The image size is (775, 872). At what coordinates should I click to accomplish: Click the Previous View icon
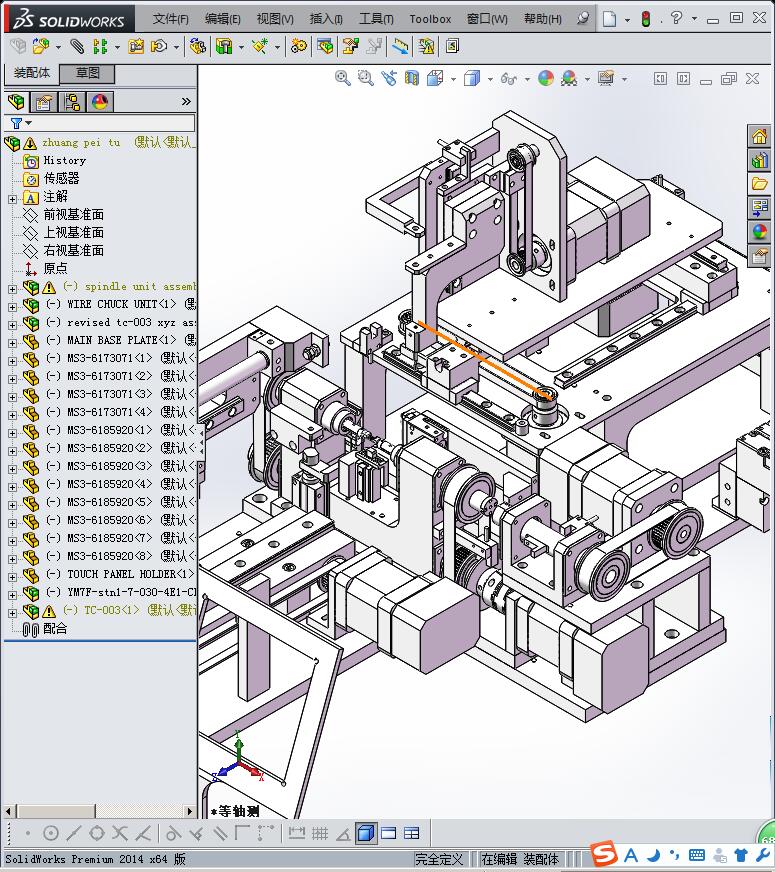pyautogui.click(x=389, y=78)
